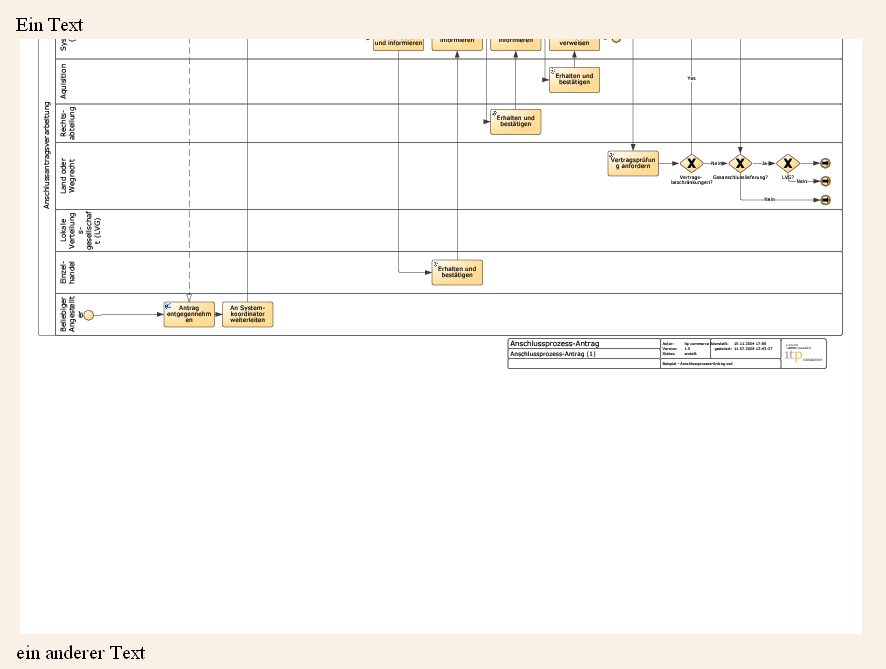Click the gateway diamond above 'Vertragsbeschränkungen?'
This screenshot has width=886, height=669.
click(x=691, y=163)
